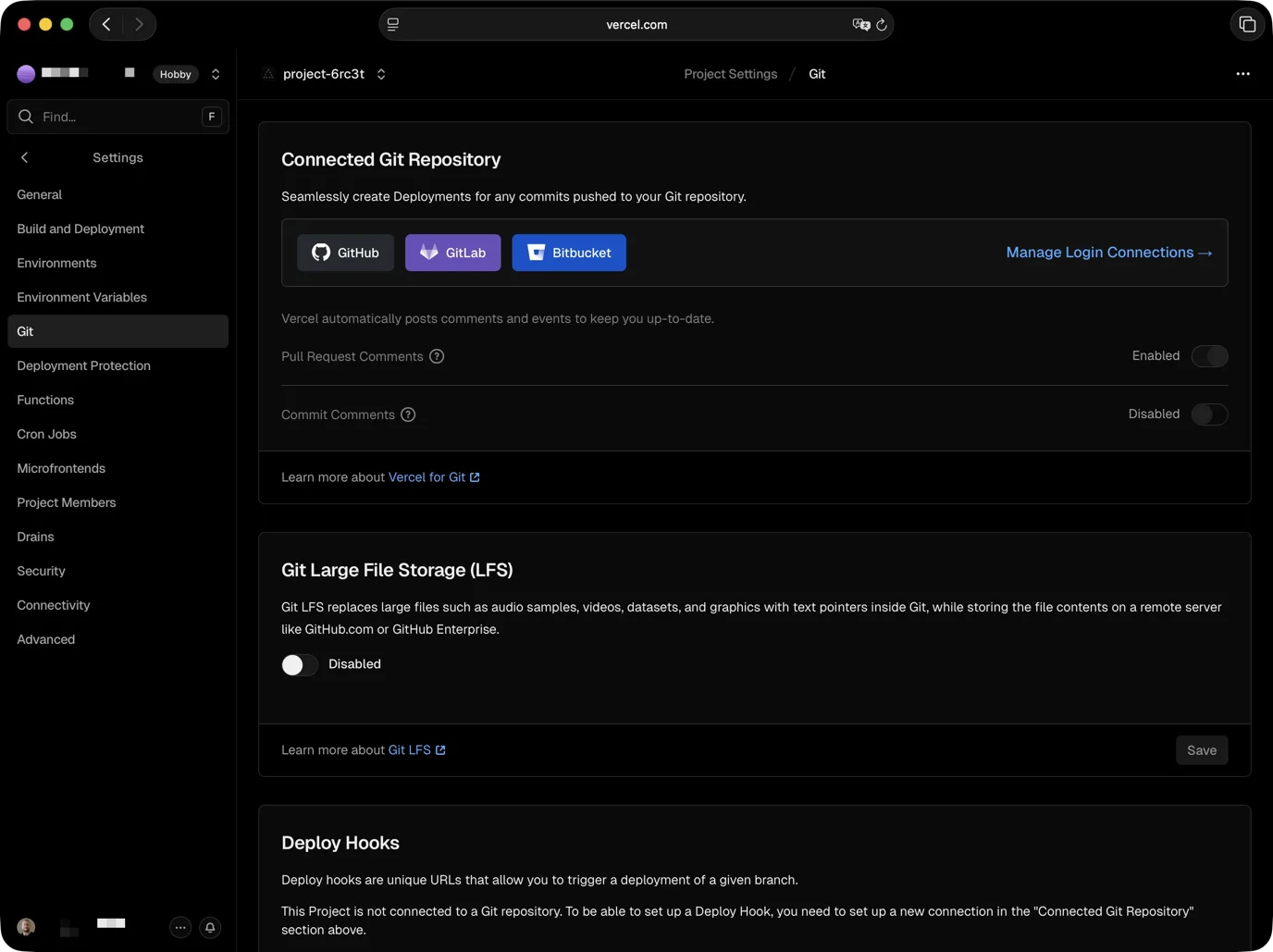Open the ellipsis menu near bottom left
Viewport: 1273px width, 952px height.
[x=180, y=927]
